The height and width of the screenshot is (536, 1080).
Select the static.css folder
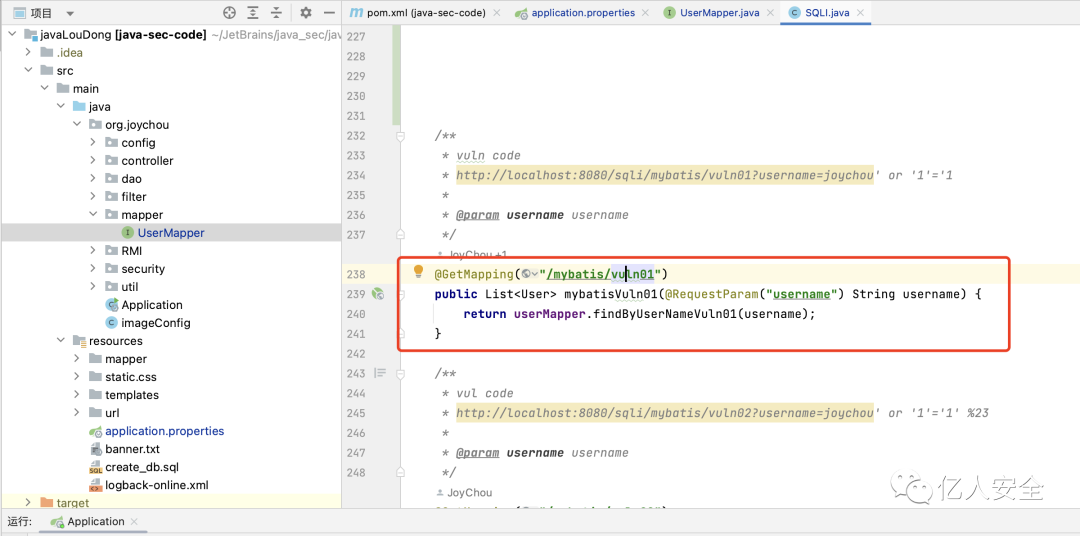130,377
